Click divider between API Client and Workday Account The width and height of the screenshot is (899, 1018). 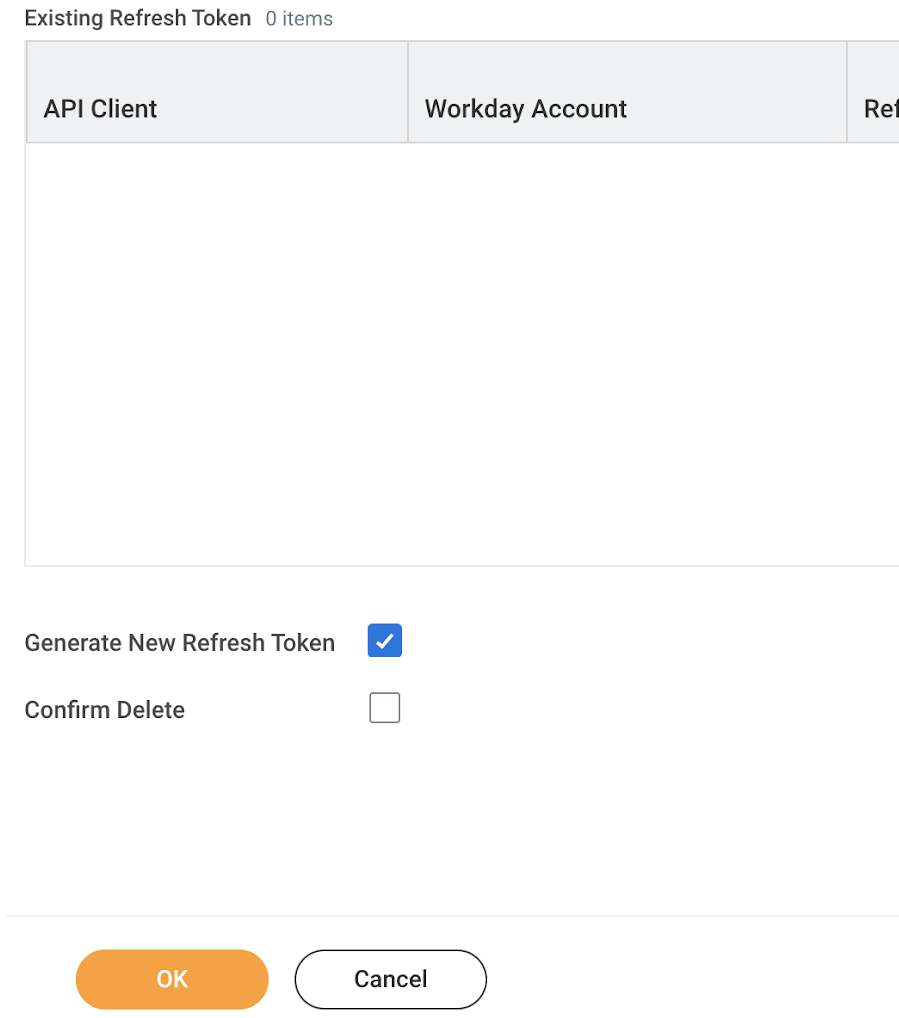click(x=408, y=92)
